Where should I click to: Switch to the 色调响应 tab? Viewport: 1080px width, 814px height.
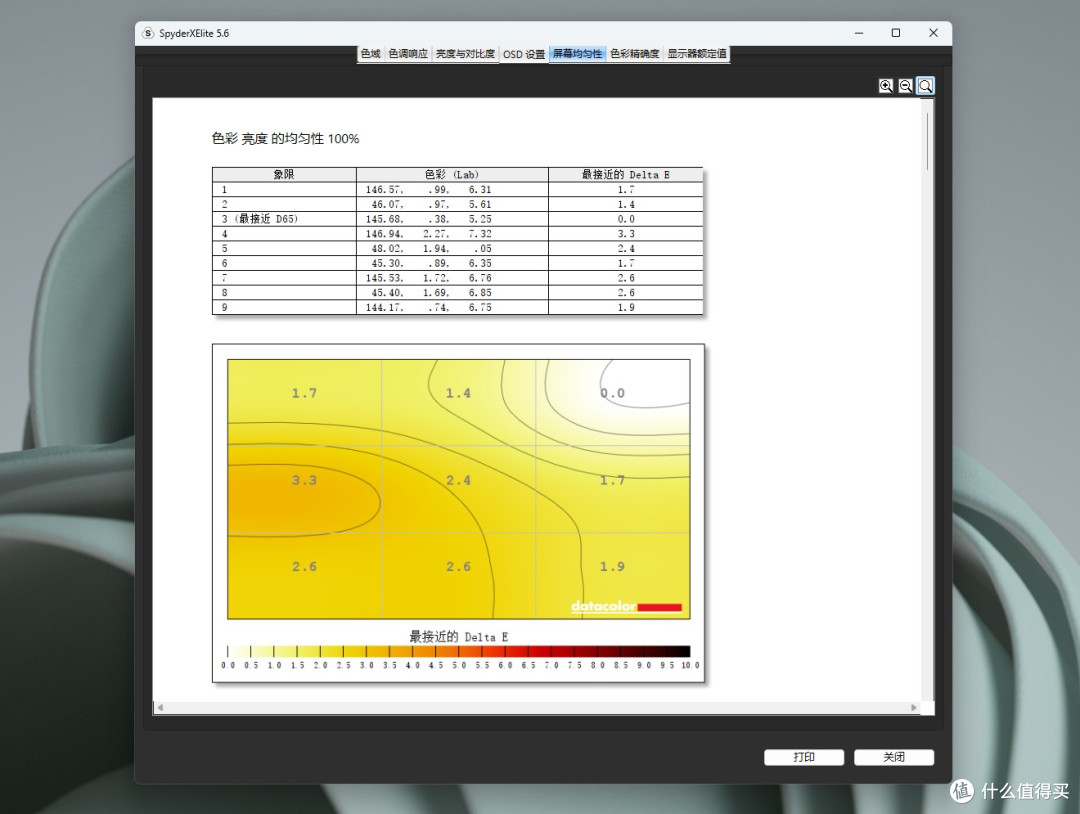point(408,54)
